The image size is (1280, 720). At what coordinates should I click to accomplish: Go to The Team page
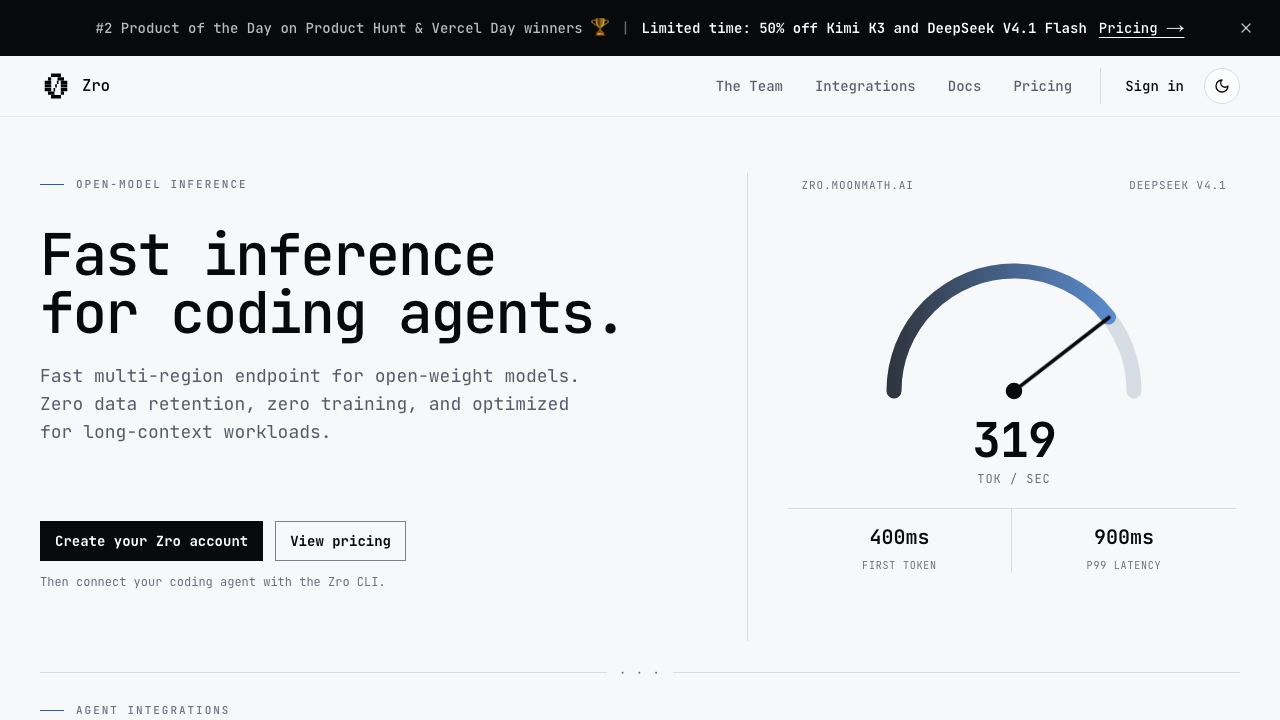pyautogui.click(x=749, y=86)
